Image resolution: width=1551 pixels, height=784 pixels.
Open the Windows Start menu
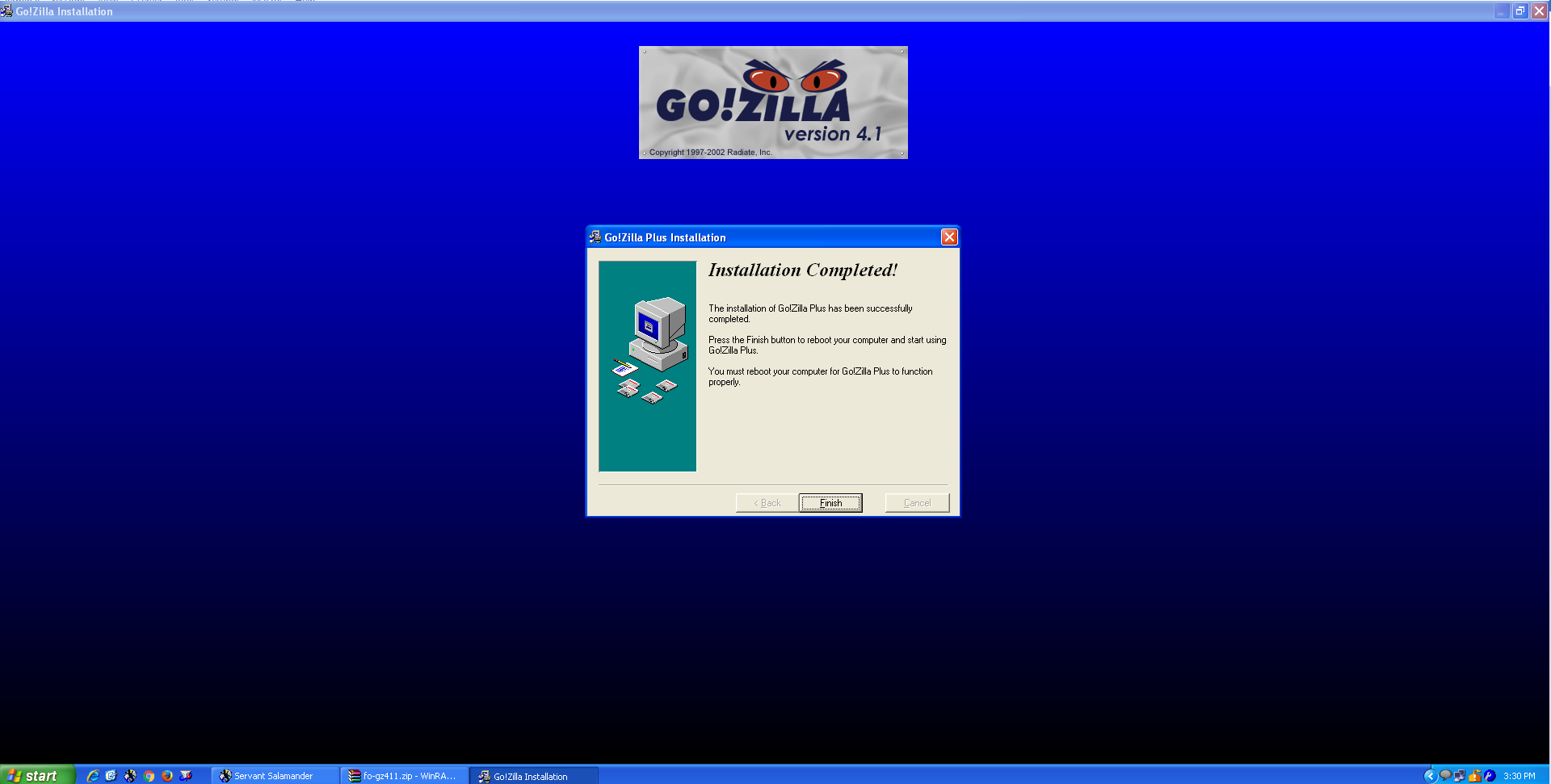point(37,775)
